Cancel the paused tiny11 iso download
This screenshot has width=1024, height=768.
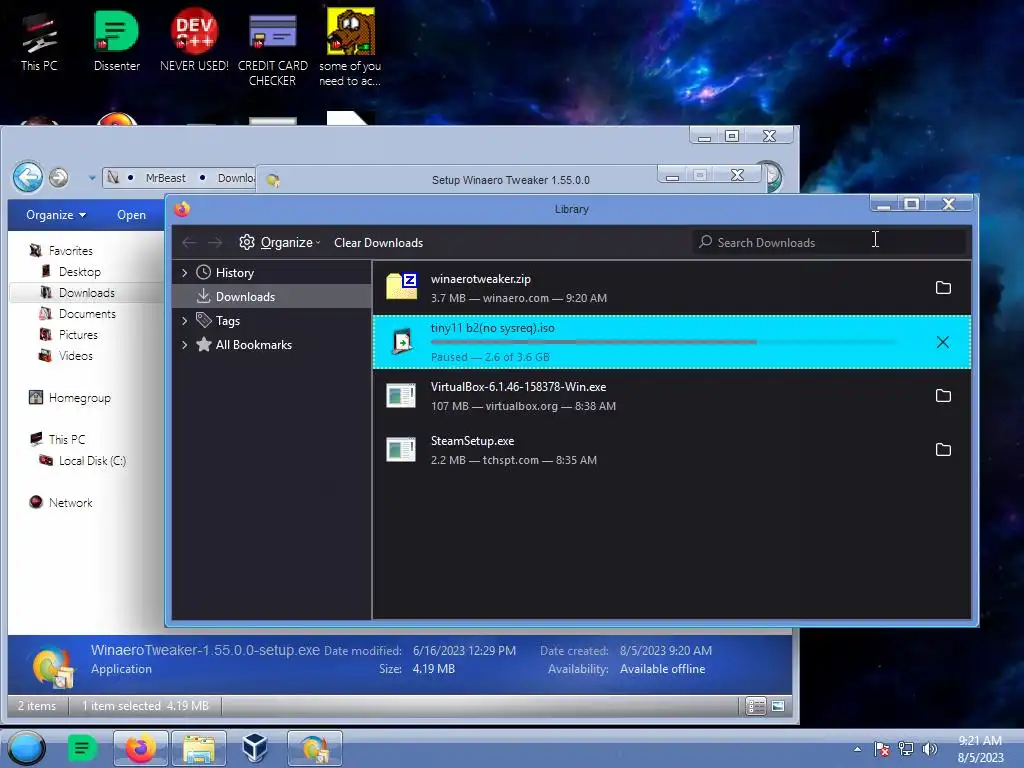942,342
